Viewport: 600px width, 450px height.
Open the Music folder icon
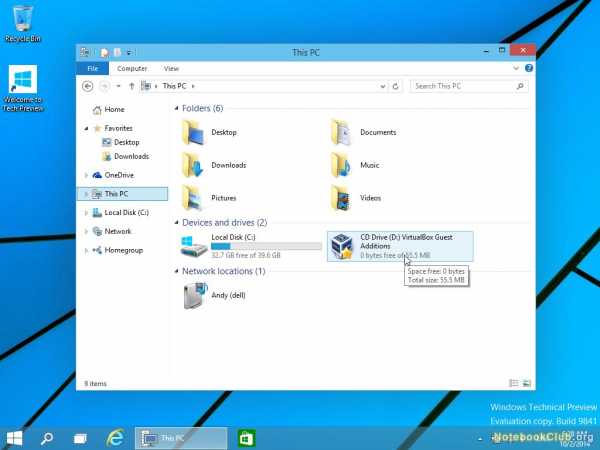[x=342, y=164]
